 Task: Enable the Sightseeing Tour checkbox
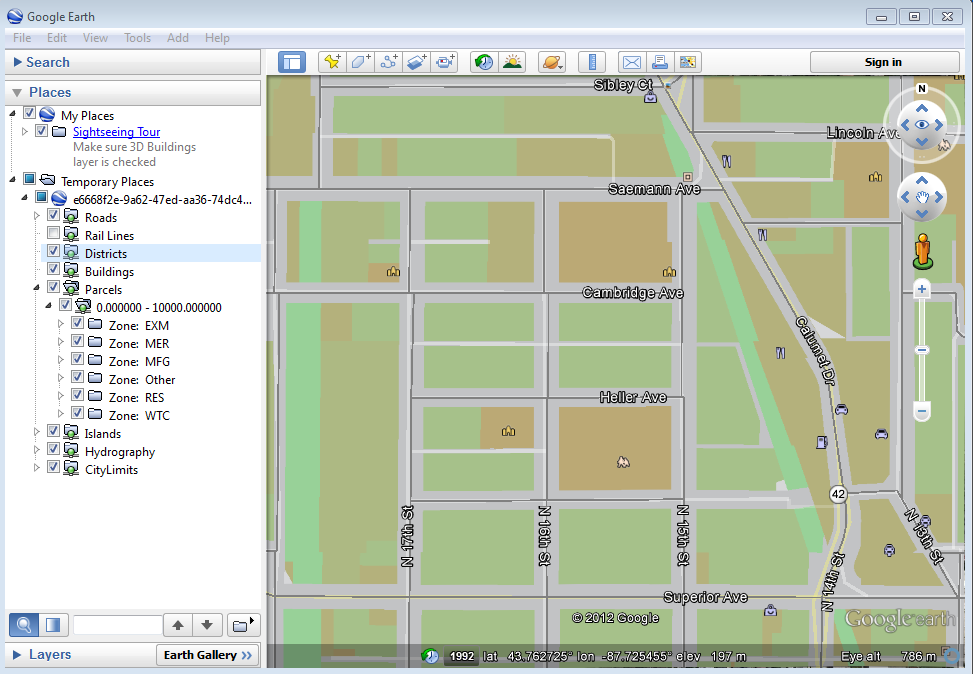pos(41,130)
